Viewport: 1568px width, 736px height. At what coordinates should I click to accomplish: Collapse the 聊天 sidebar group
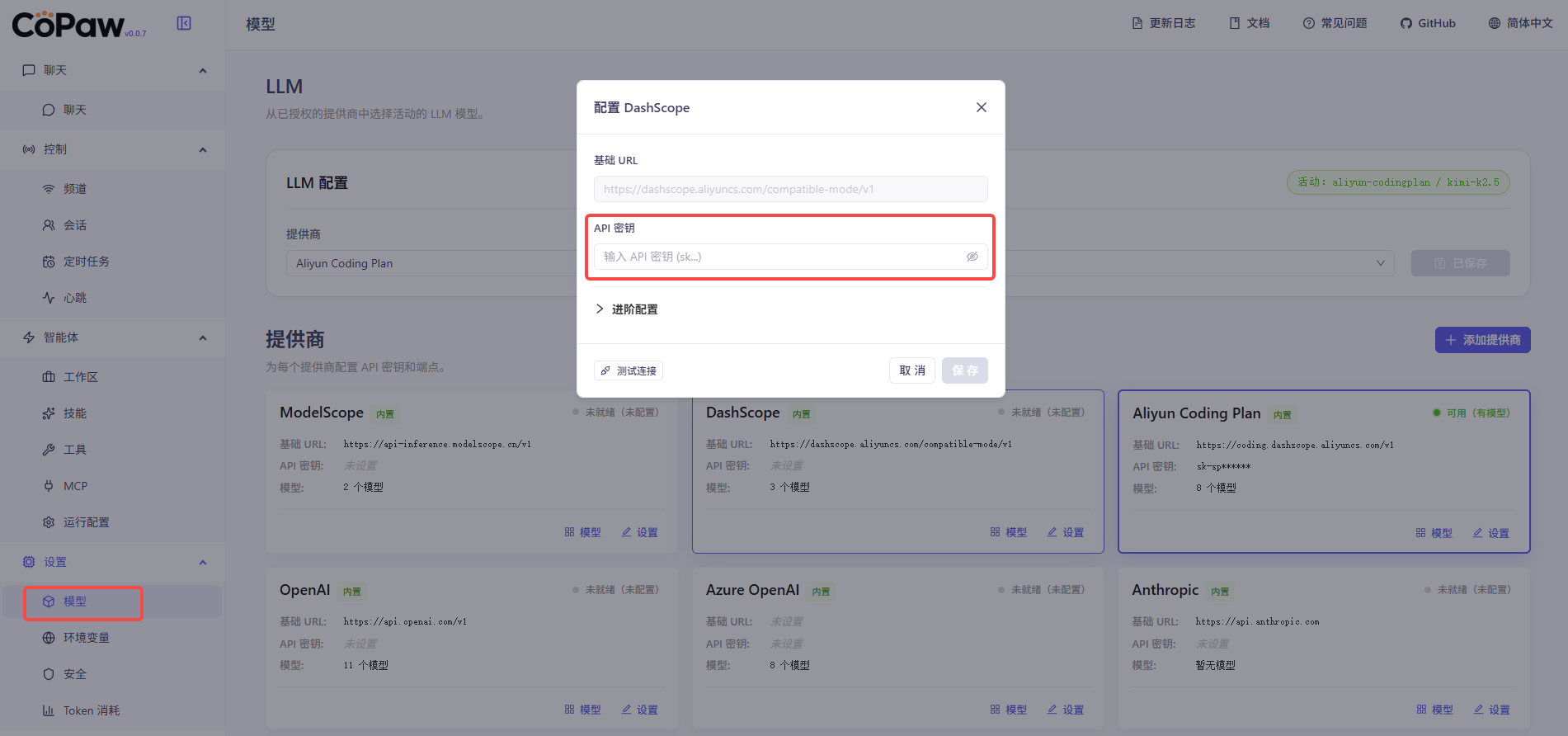click(203, 70)
